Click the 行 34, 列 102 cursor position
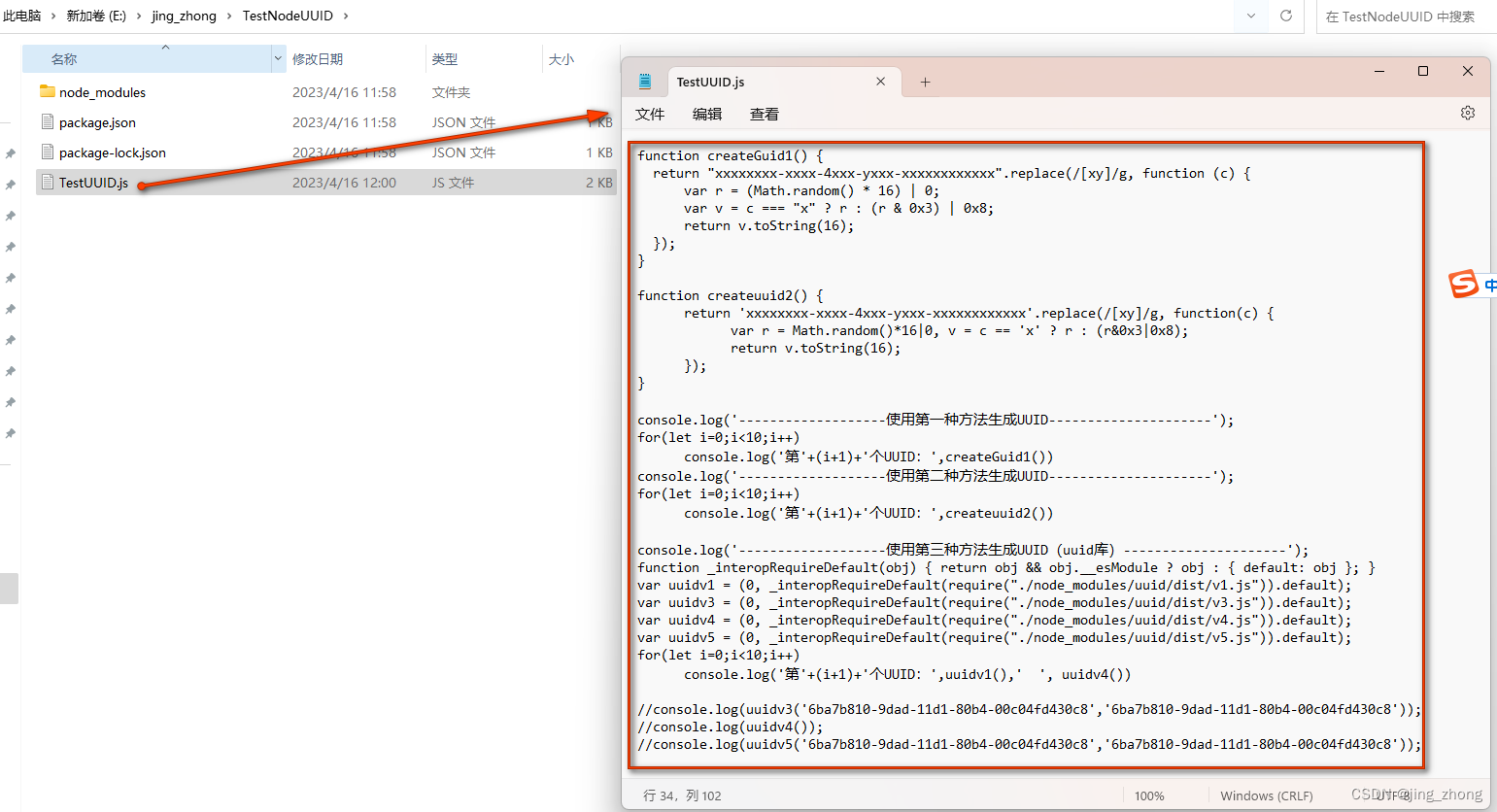 [682, 795]
